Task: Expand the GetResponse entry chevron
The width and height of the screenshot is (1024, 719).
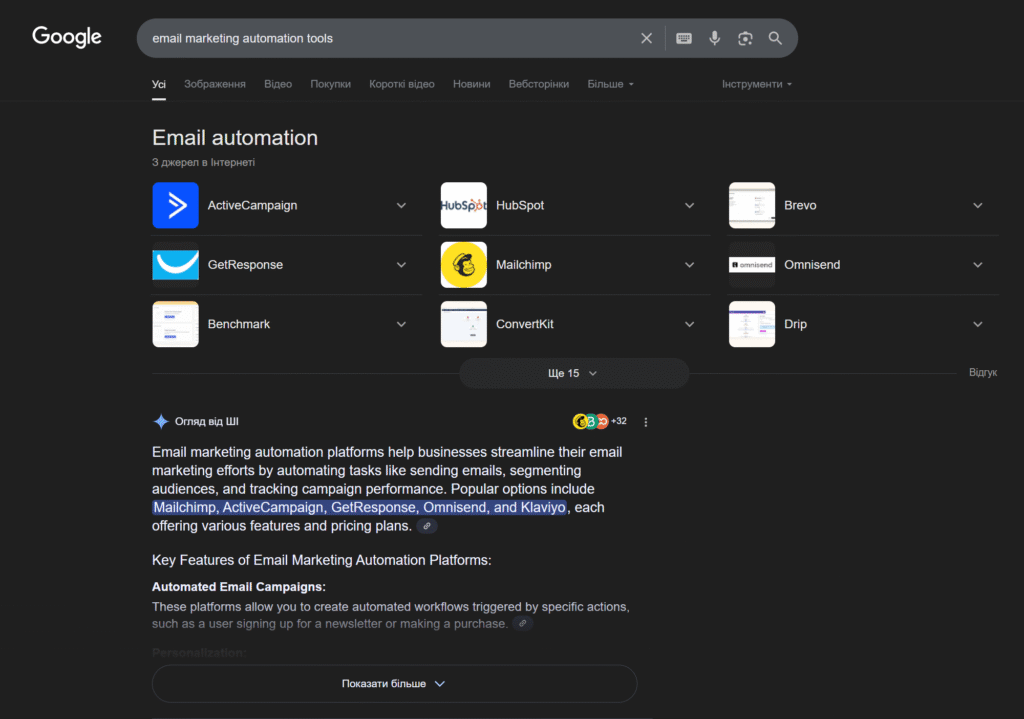Action: click(401, 265)
